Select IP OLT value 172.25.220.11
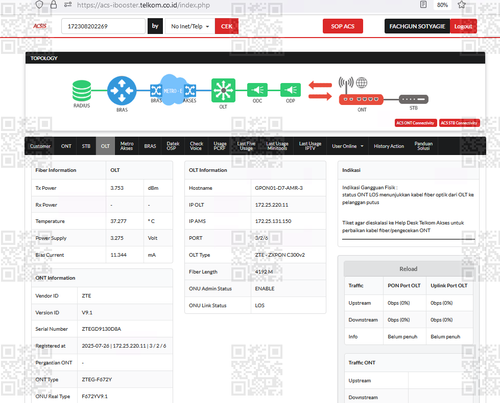The width and height of the screenshot is (500, 403). point(271,205)
